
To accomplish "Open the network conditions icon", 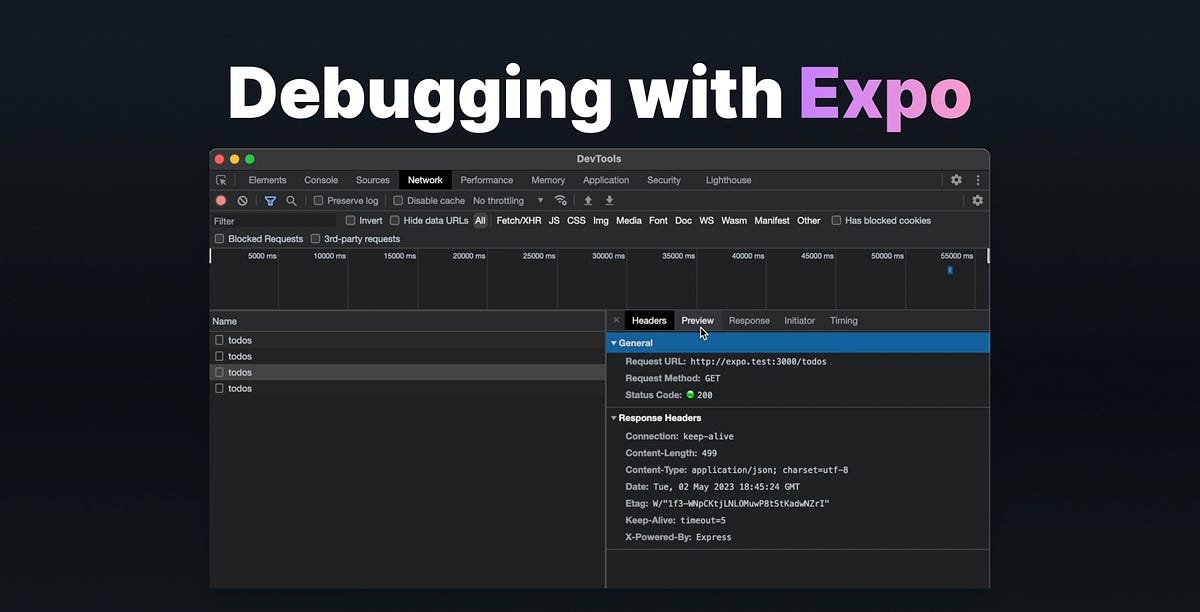I will point(560,200).
